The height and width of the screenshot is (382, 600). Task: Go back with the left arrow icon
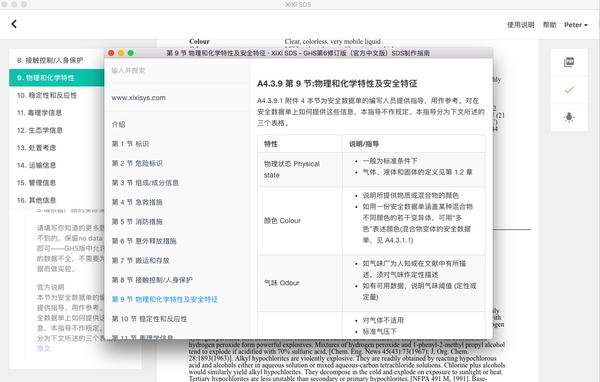[14, 24]
